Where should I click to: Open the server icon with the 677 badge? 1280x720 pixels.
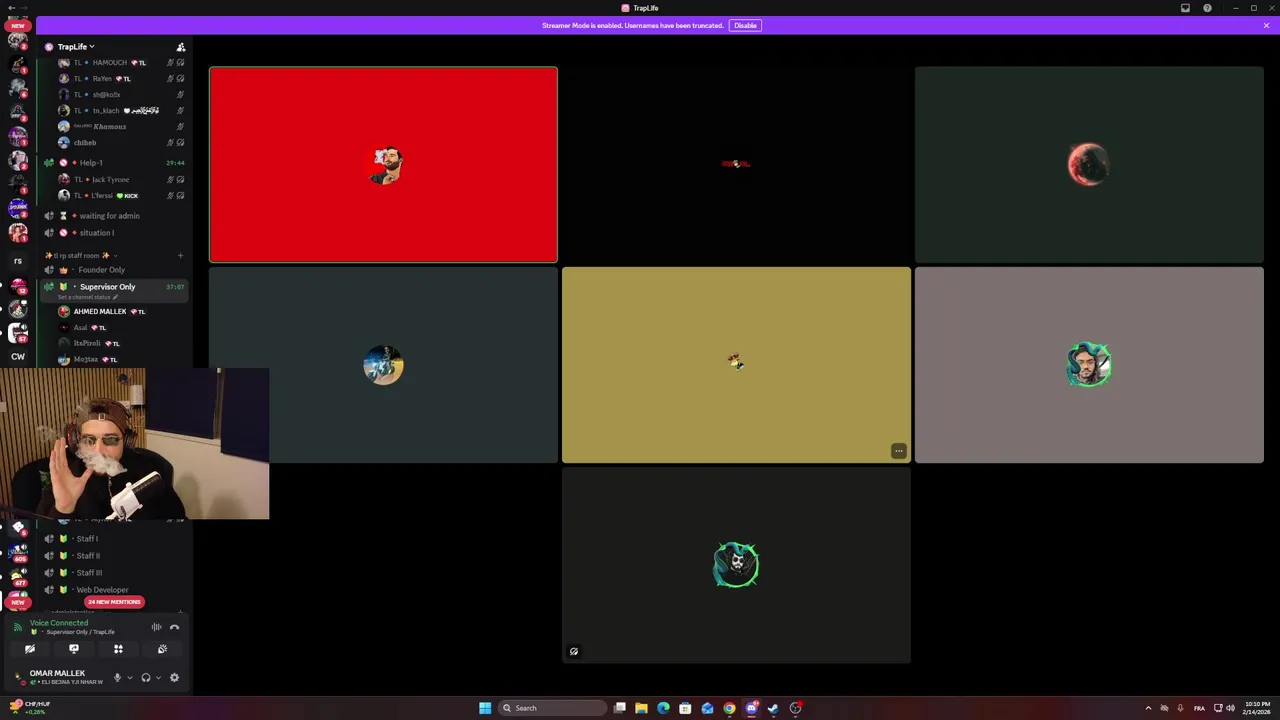tap(17, 576)
